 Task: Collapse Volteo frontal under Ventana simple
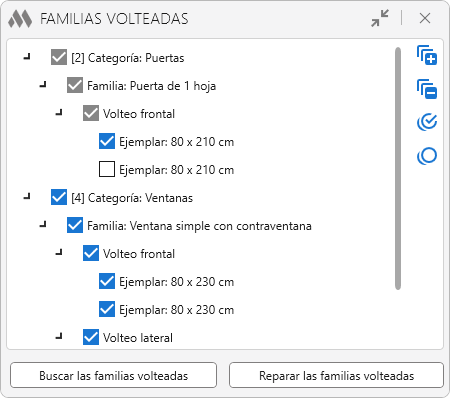pos(59,253)
